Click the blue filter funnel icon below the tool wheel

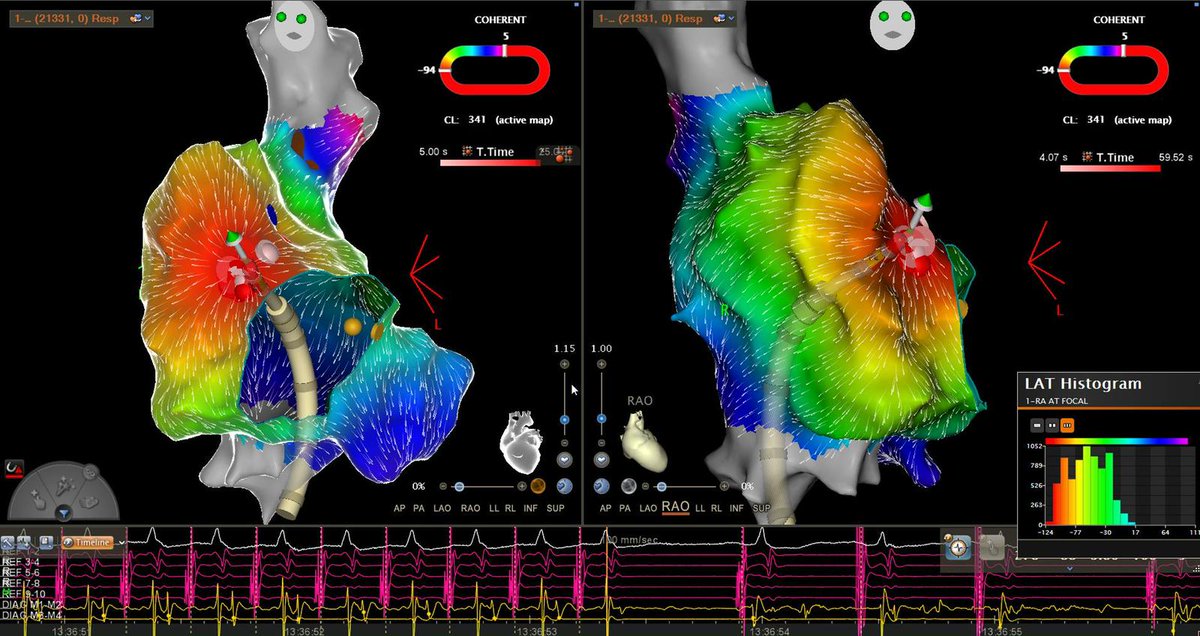pyautogui.click(x=64, y=512)
